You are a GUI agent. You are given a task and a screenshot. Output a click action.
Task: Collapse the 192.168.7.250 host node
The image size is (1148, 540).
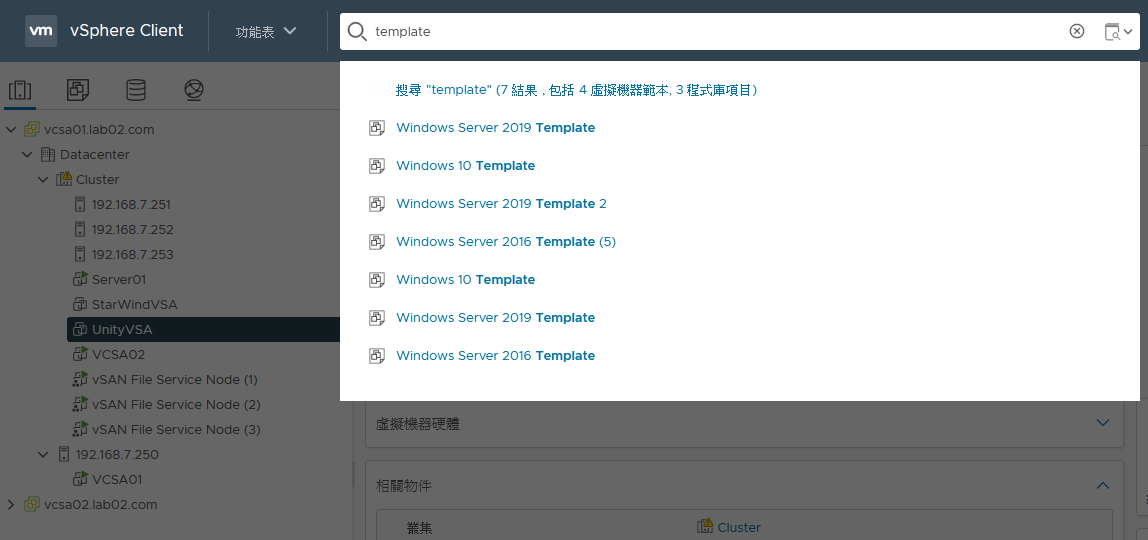(x=43, y=454)
